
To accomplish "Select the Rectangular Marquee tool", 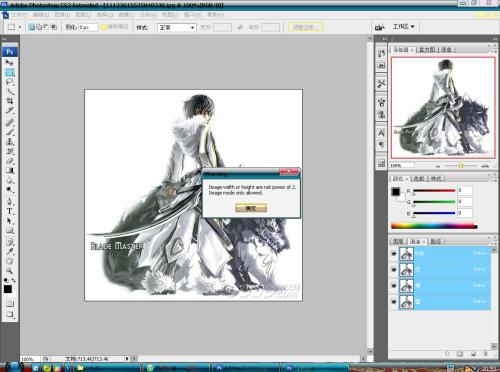I will [9, 72].
